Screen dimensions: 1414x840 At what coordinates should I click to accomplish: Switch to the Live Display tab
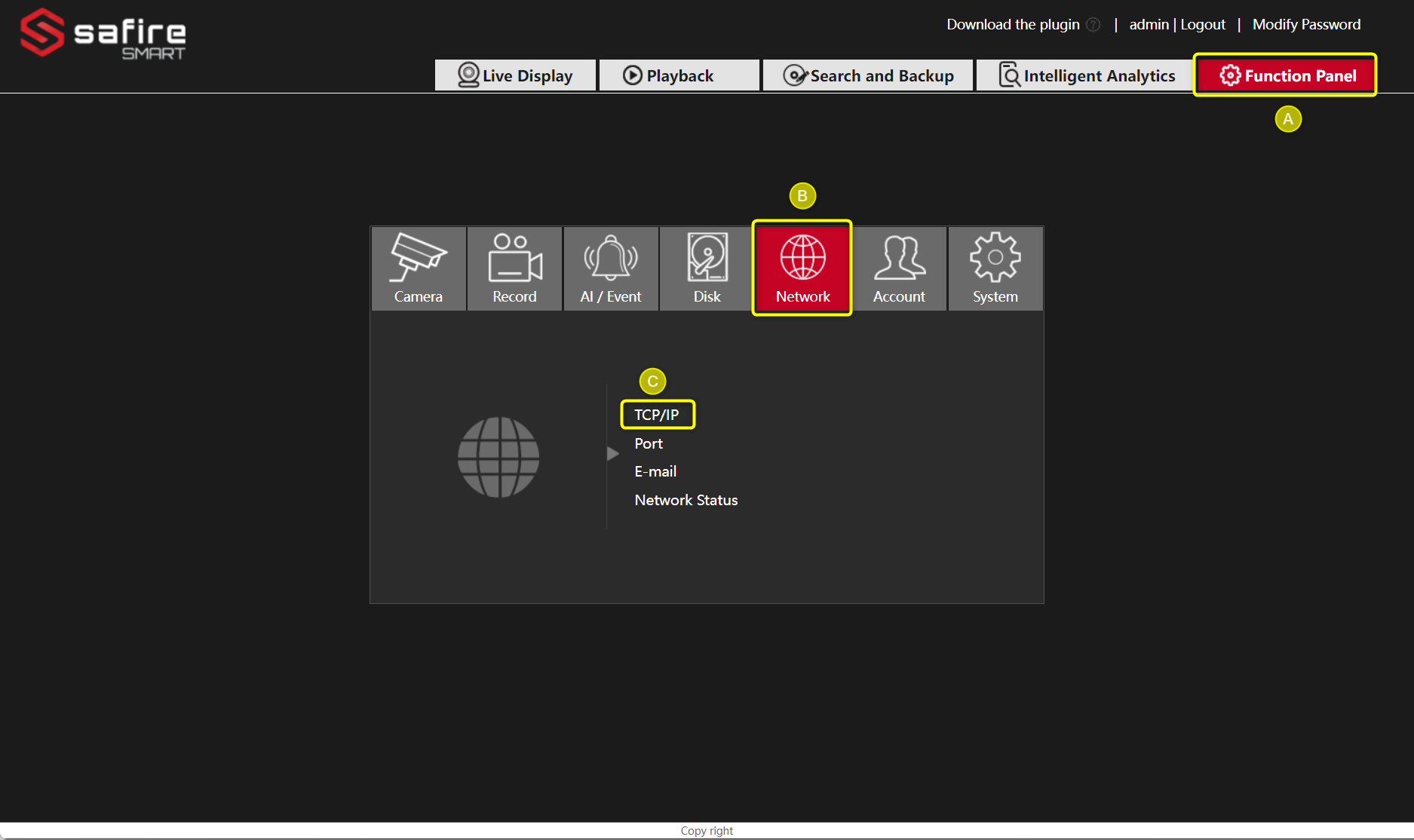[x=515, y=75]
